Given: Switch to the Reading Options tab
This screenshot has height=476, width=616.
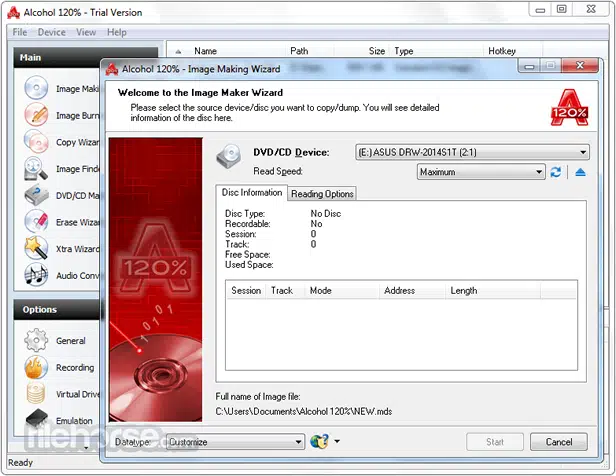Looking at the screenshot, I should [322, 194].
